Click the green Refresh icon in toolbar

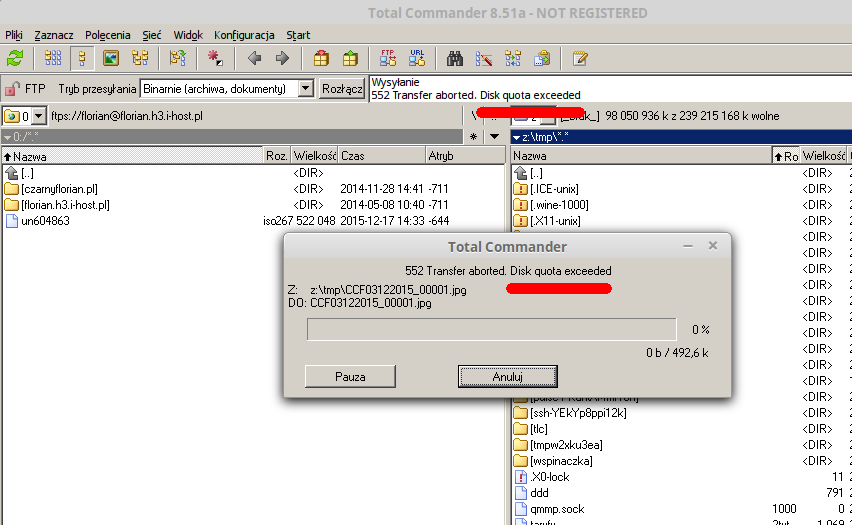click(15, 58)
